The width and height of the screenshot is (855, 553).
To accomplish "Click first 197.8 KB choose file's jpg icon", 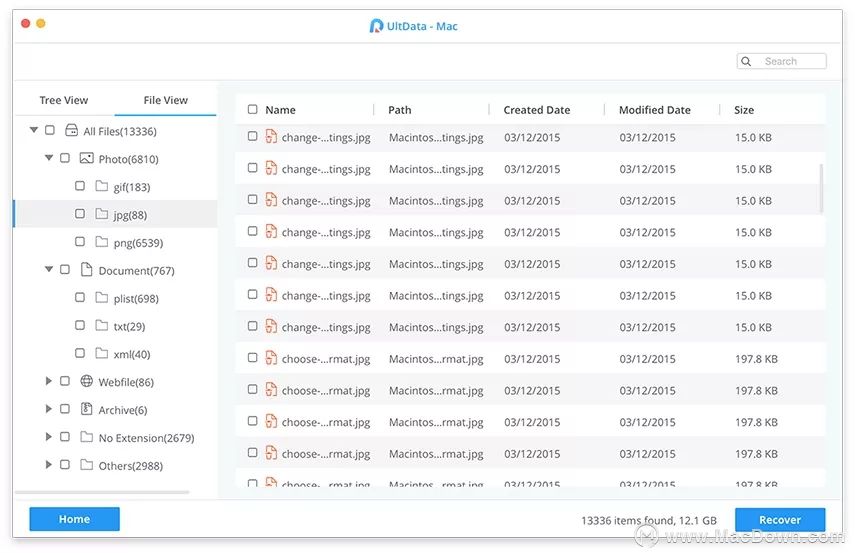I will (x=270, y=358).
